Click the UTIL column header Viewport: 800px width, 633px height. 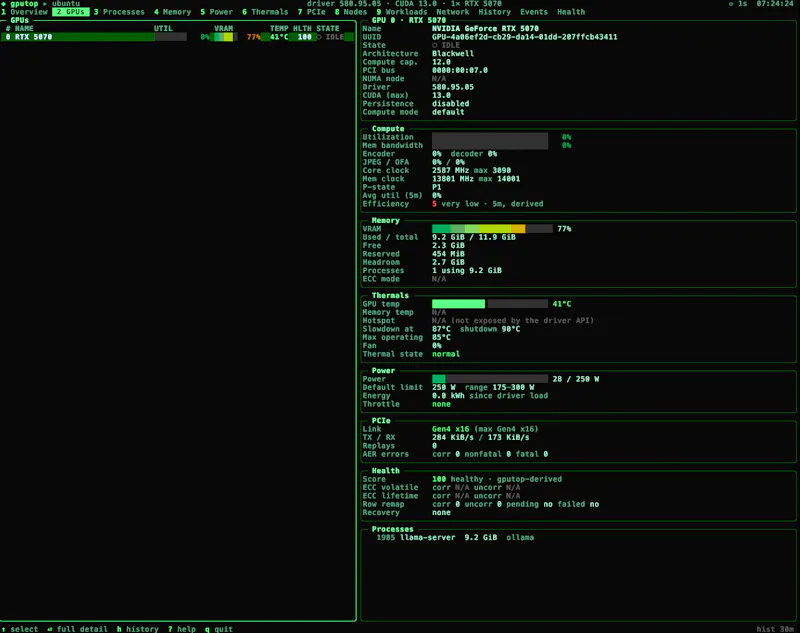point(163,29)
